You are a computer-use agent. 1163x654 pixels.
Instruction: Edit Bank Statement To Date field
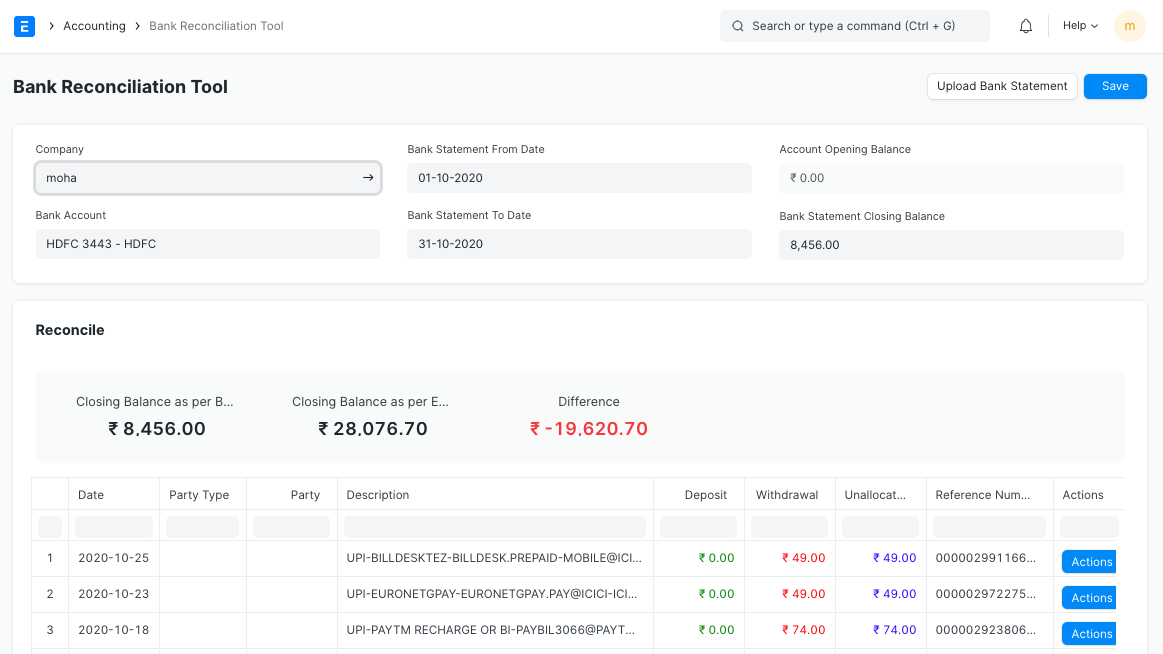579,244
